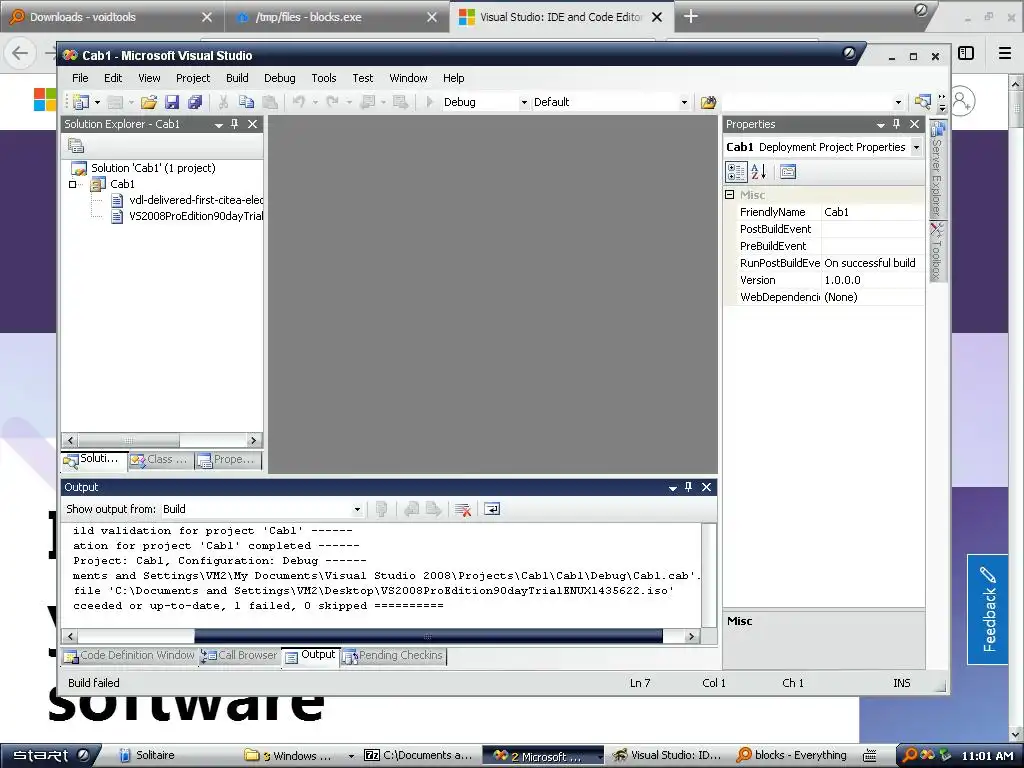
Task: Open the Debug menu
Action: pos(280,78)
